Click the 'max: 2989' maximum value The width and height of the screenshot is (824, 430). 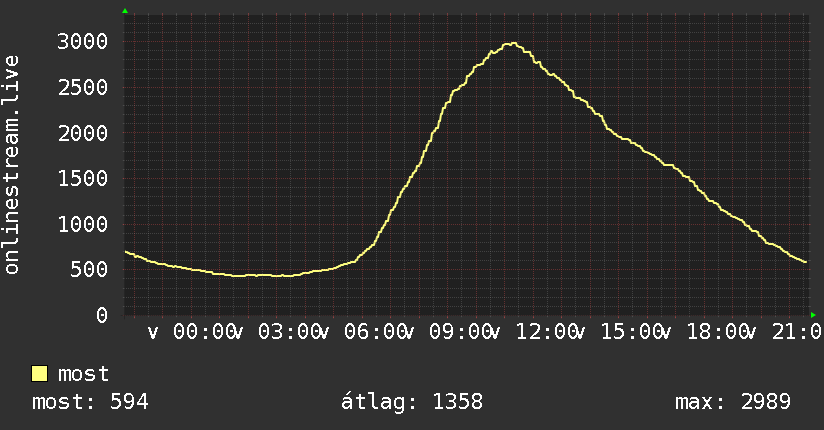[733, 402]
